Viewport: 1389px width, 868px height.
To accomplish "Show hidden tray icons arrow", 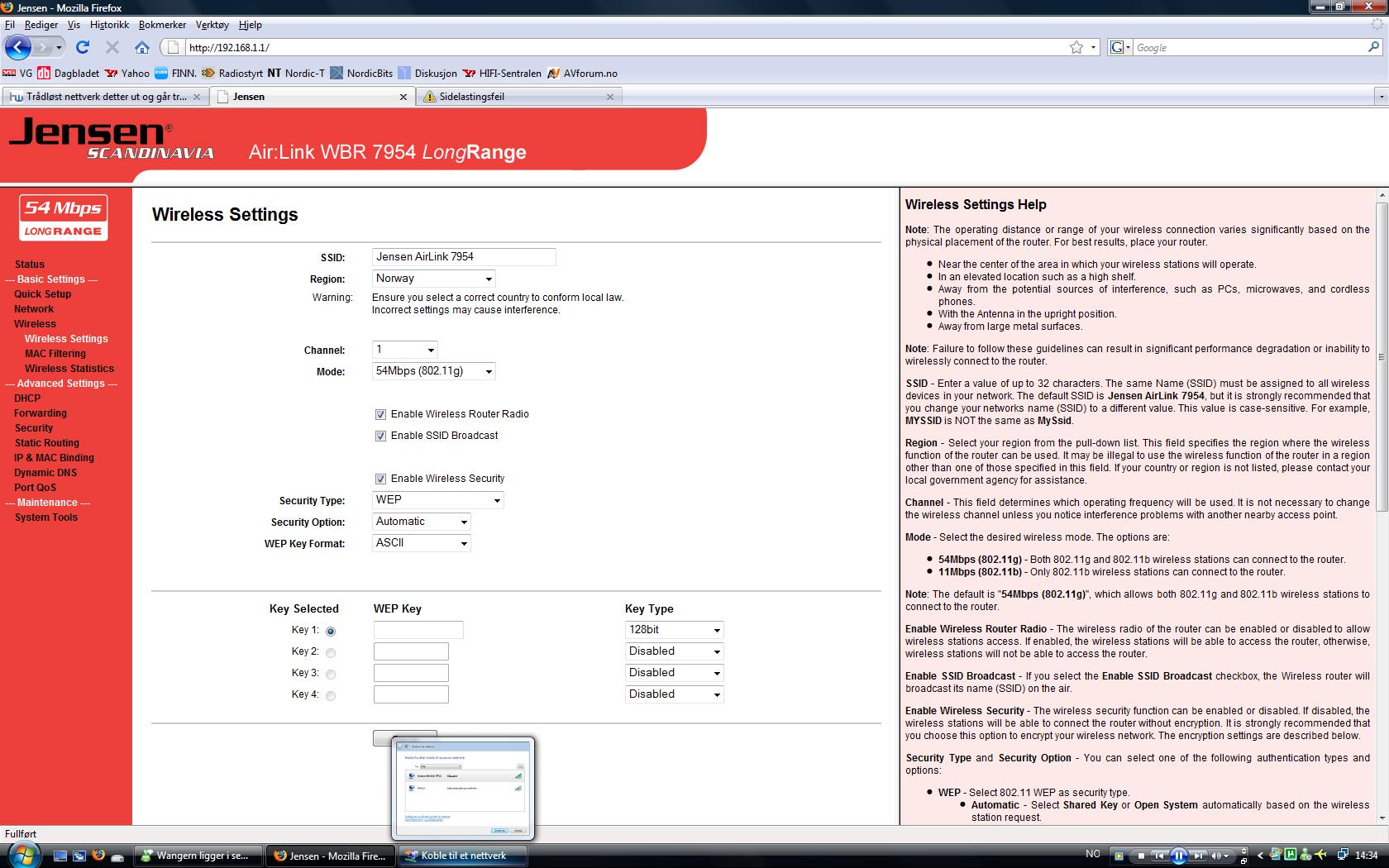I will pos(1260,856).
